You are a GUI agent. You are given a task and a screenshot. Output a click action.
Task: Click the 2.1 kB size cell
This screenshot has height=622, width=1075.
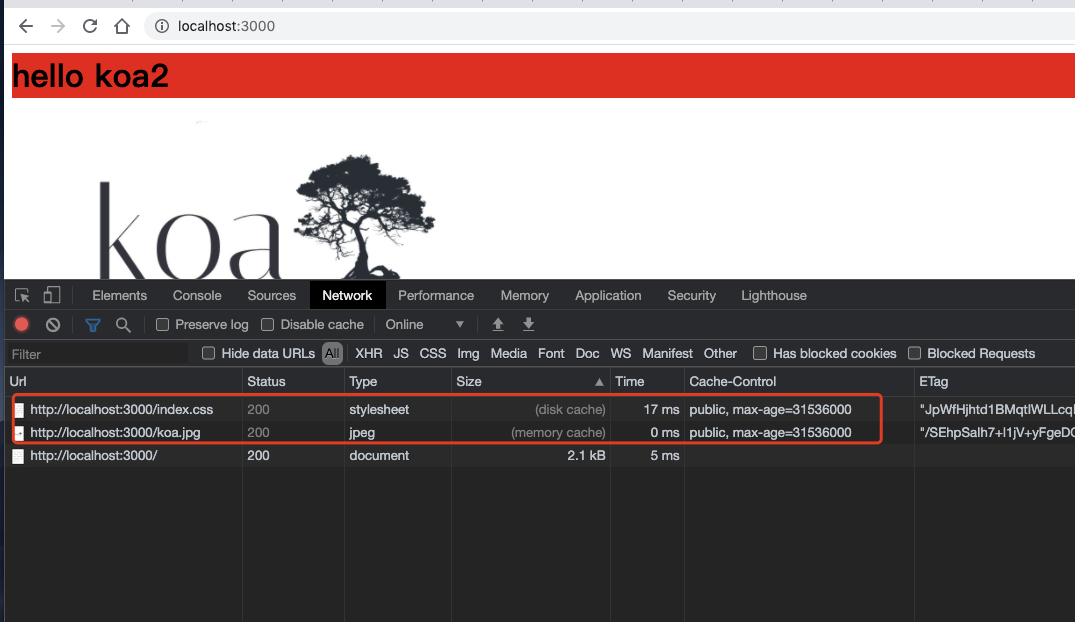[x=586, y=455]
